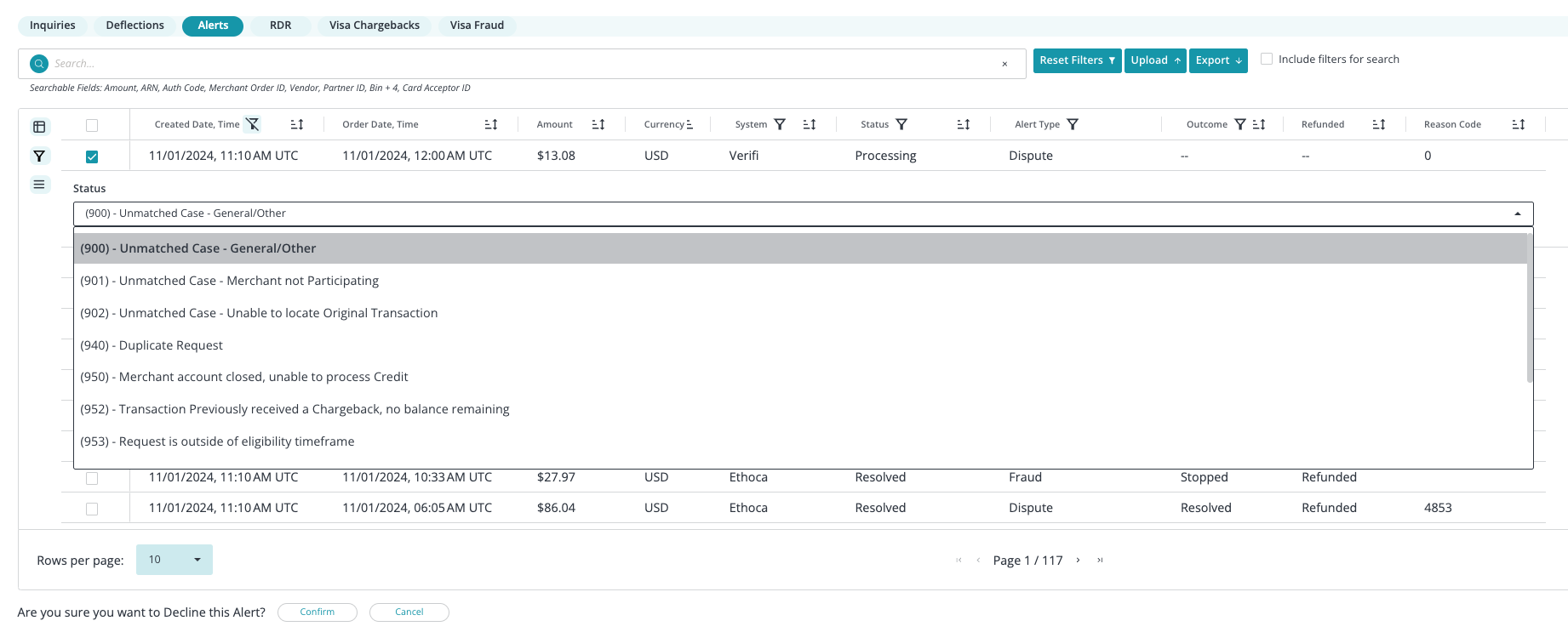Switch to the Inquiries tab
The height and width of the screenshot is (632, 1568).
pos(53,26)
